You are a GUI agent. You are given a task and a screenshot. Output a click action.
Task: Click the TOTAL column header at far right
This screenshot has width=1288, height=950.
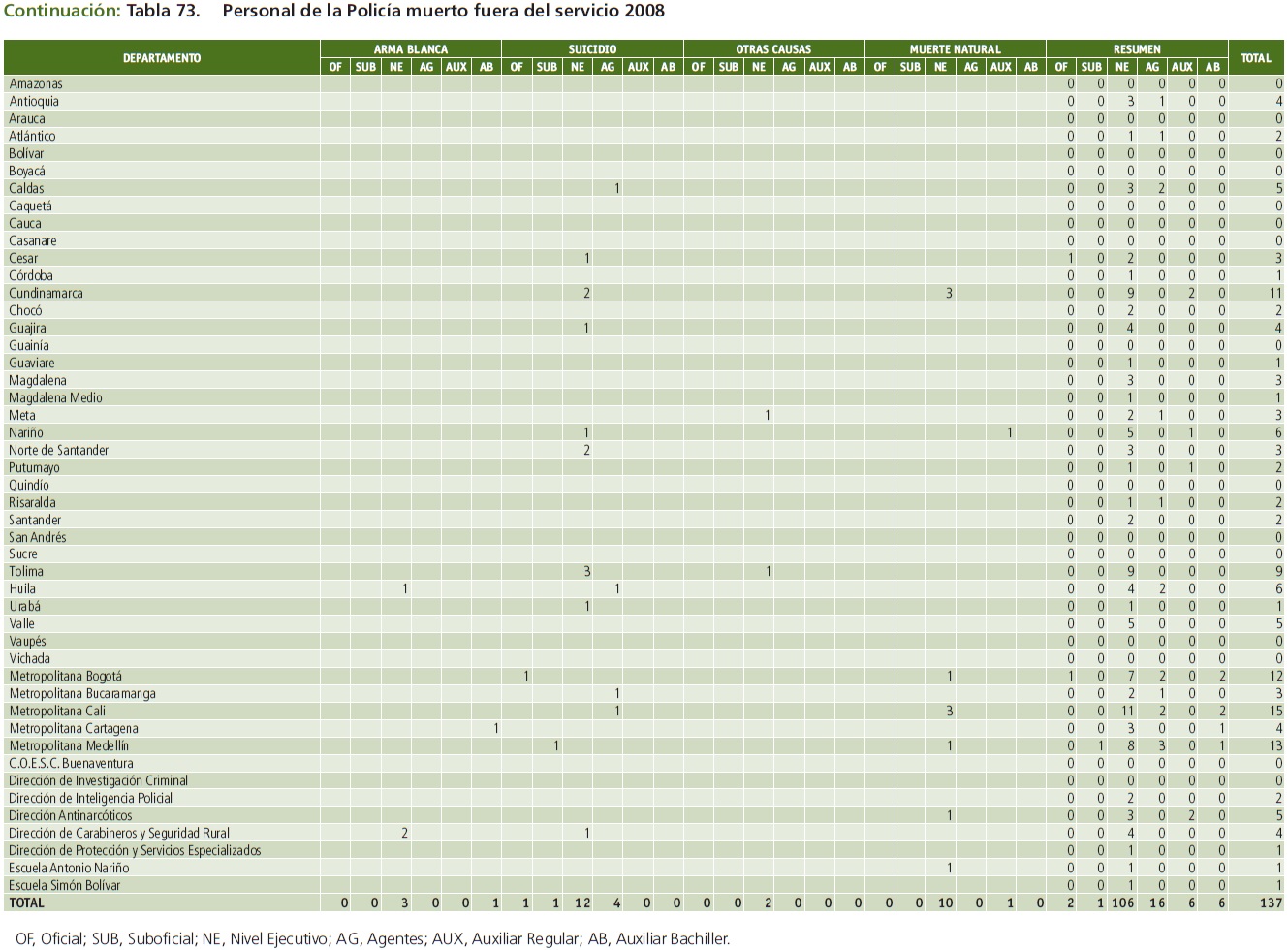tap(1256, 58)
